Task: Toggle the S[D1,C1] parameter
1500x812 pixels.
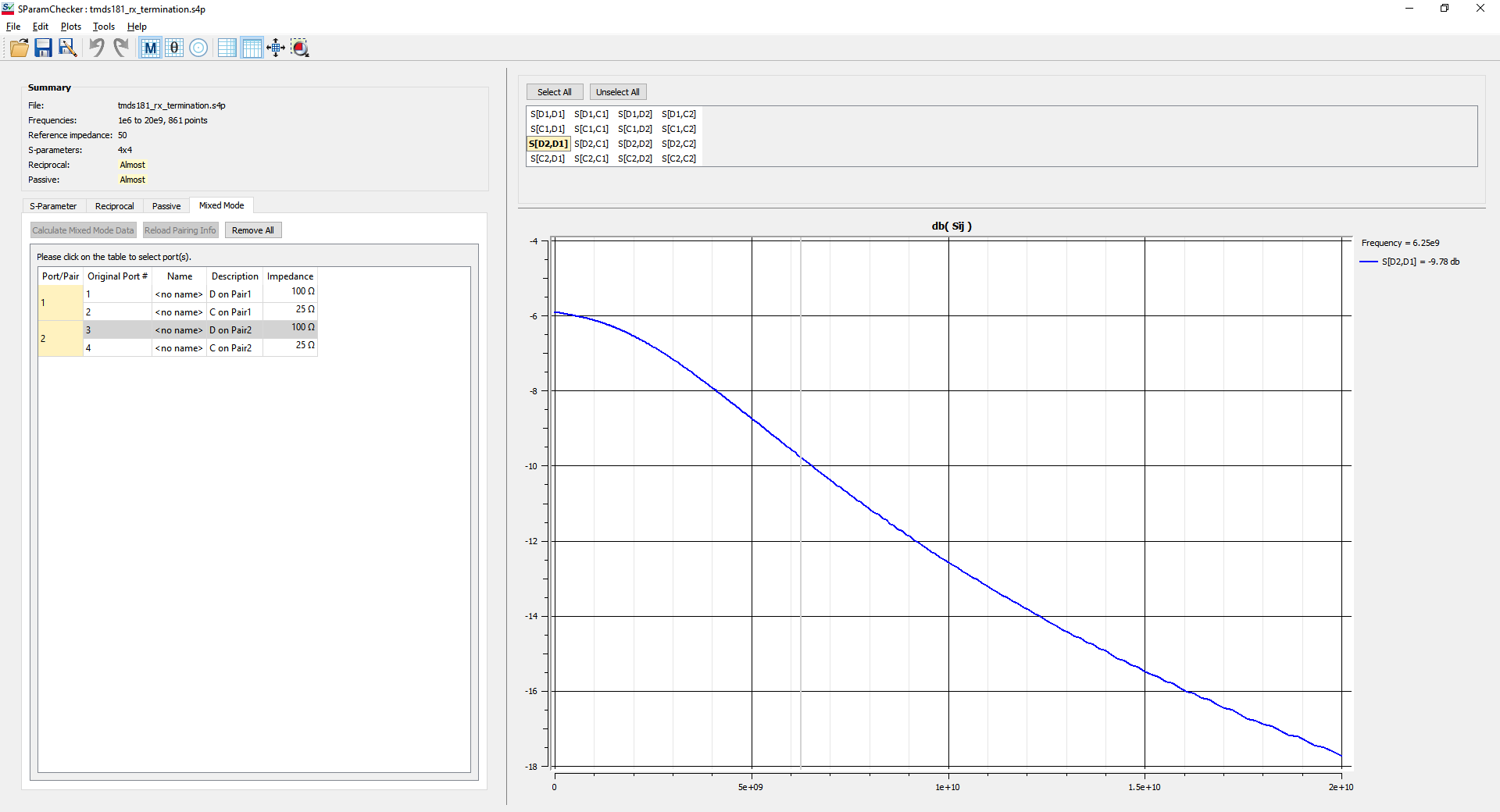Action: click(591, 114)
